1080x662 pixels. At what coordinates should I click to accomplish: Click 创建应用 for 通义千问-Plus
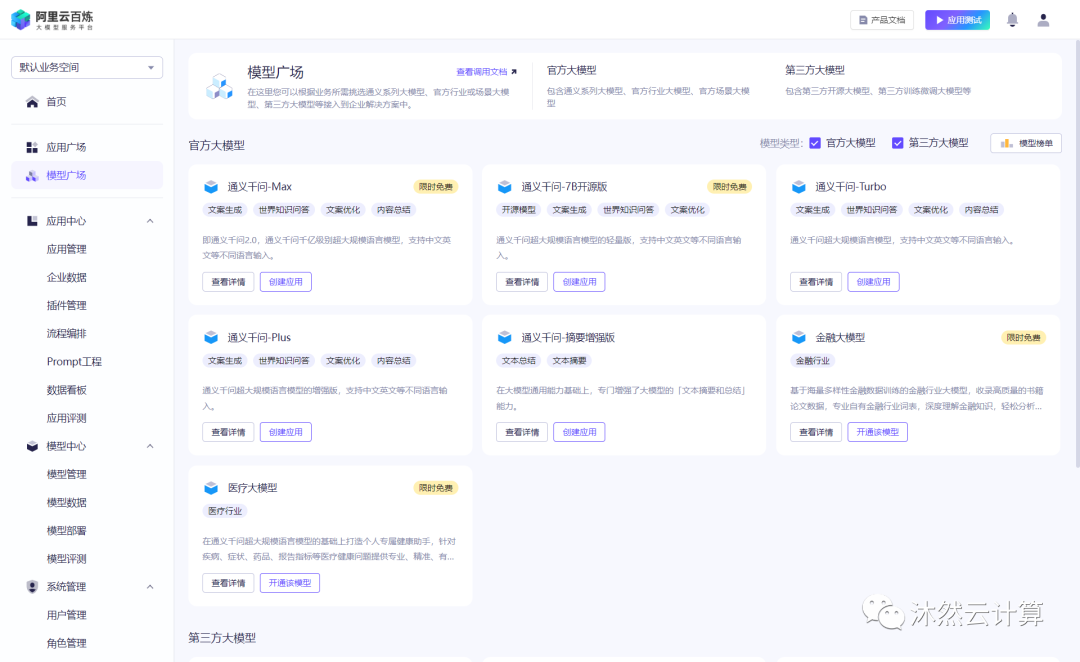[x=286, y=433]
